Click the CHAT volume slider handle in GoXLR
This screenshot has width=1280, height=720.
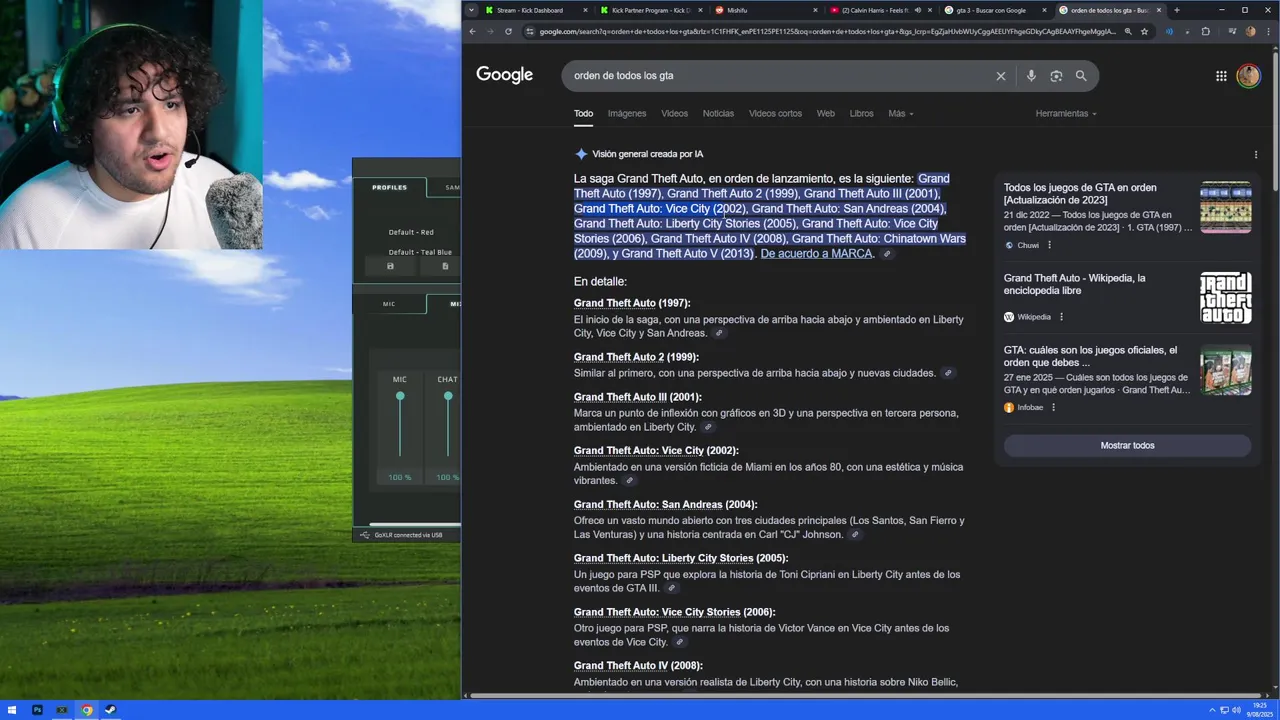pyautogui.click(x=448, y=397)
